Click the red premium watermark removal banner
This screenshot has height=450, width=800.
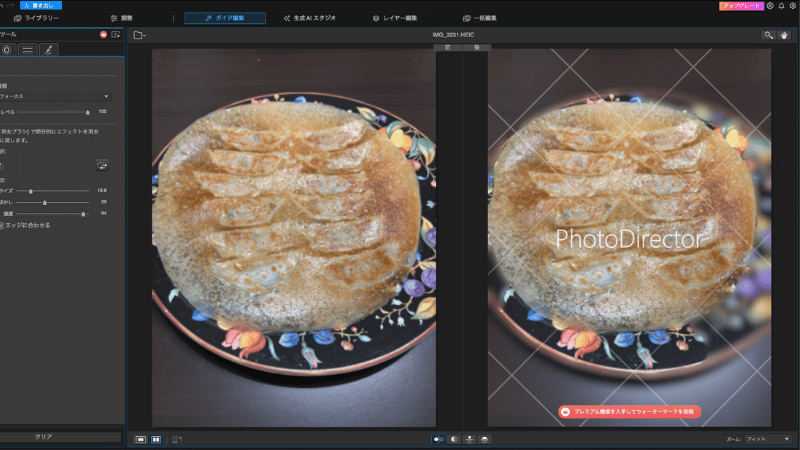click(630, 412)
